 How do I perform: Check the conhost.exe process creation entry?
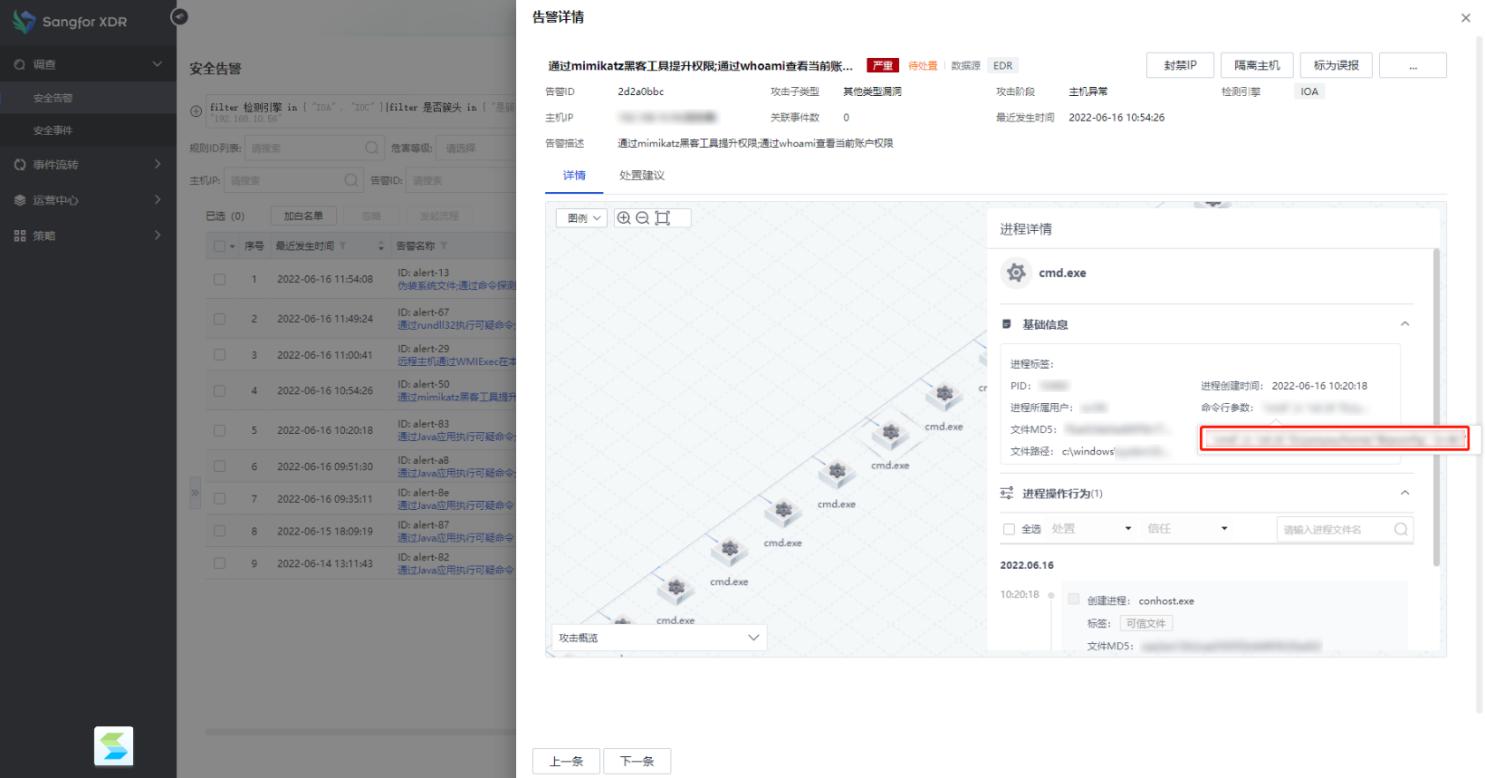pos(1074,600)
